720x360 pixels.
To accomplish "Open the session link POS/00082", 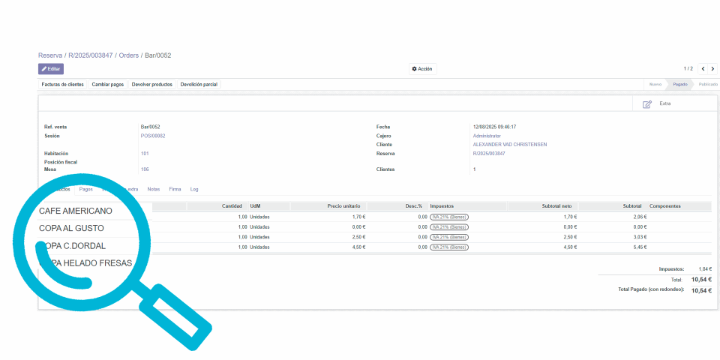I will pos(153,136).
